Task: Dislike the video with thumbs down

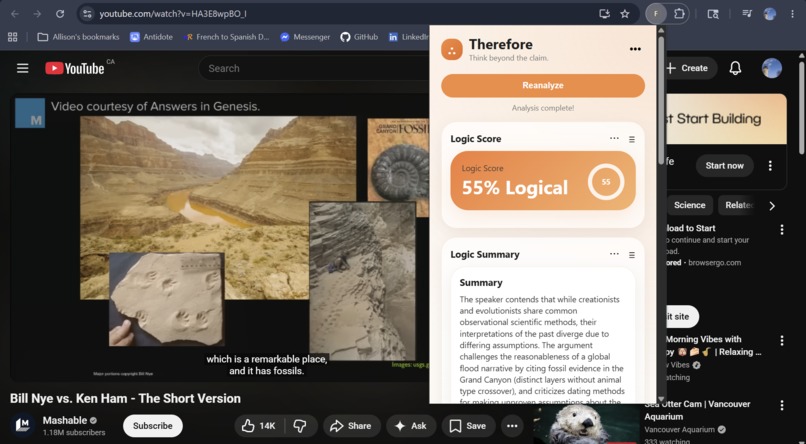Action: (300, 426)
